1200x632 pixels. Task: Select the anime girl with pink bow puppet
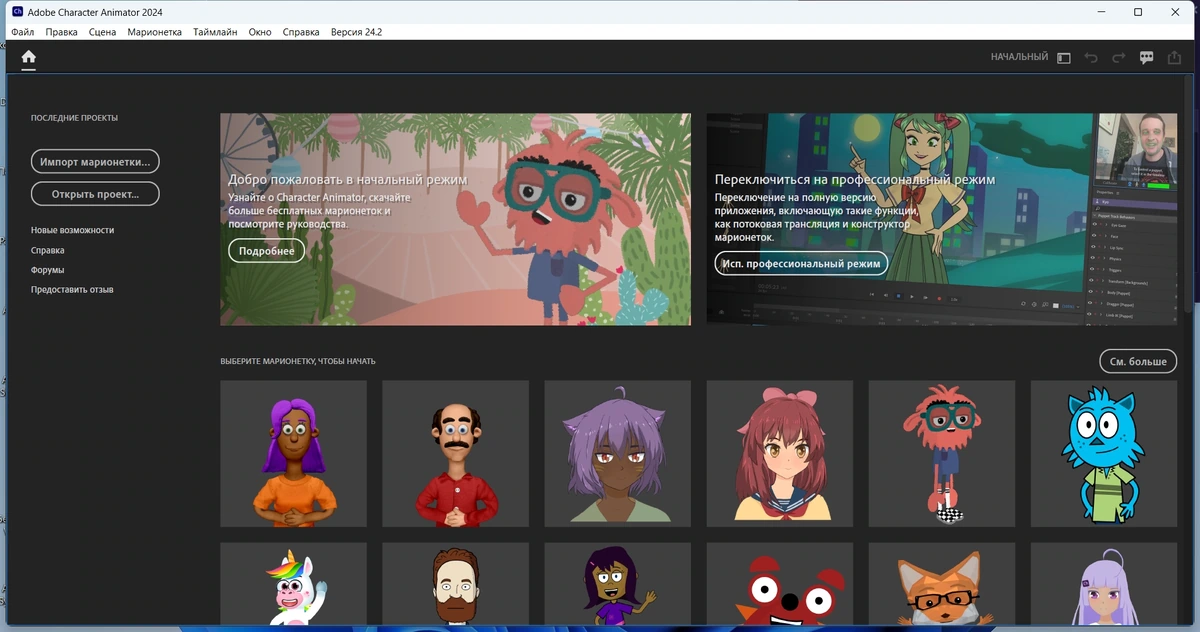(779, 453)
